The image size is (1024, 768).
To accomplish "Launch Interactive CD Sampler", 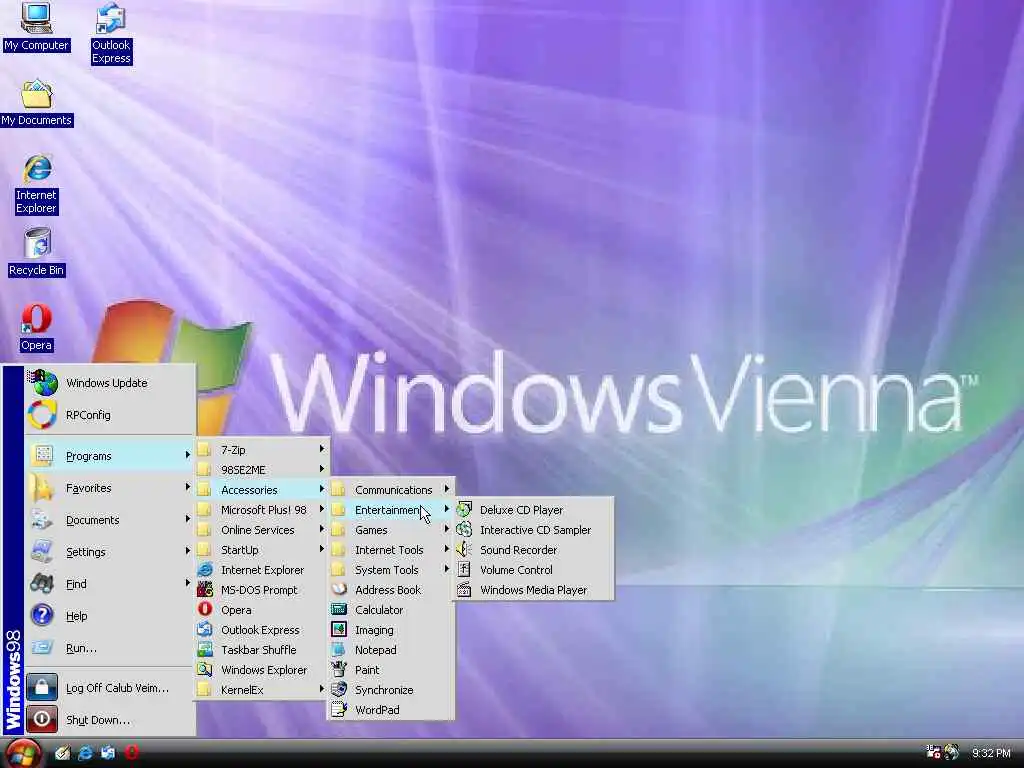I will tap(534, 530).
